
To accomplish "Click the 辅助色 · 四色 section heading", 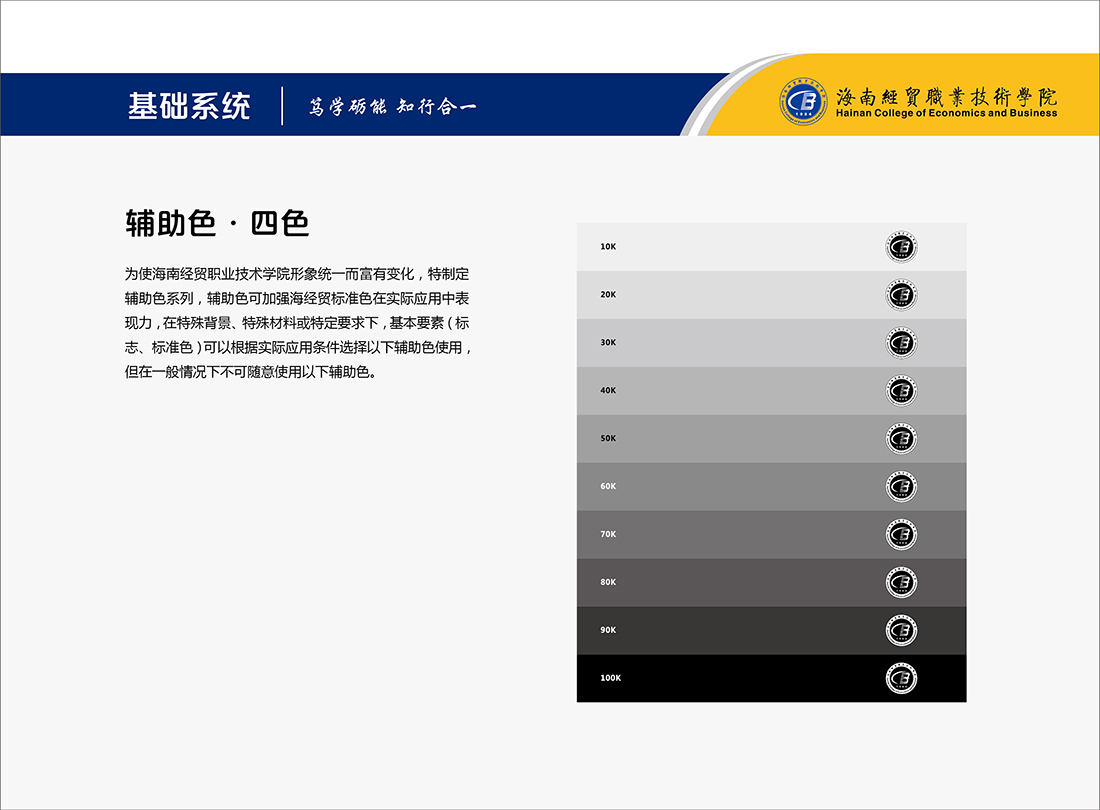I will [x=217, y=223].
